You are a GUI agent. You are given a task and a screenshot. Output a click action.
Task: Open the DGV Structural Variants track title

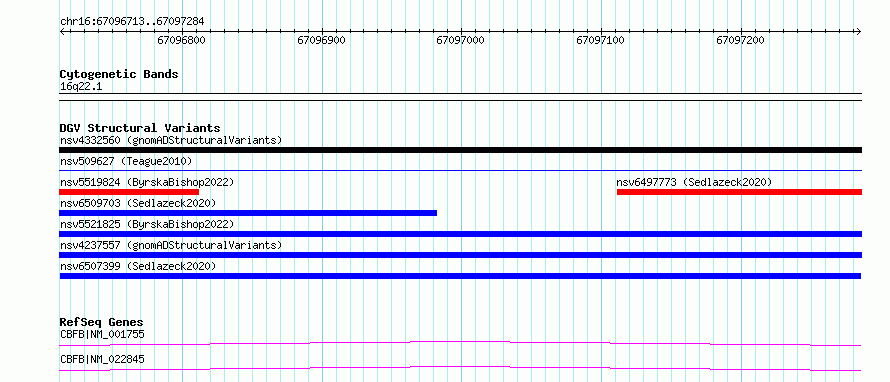click(x=140, y=128)
